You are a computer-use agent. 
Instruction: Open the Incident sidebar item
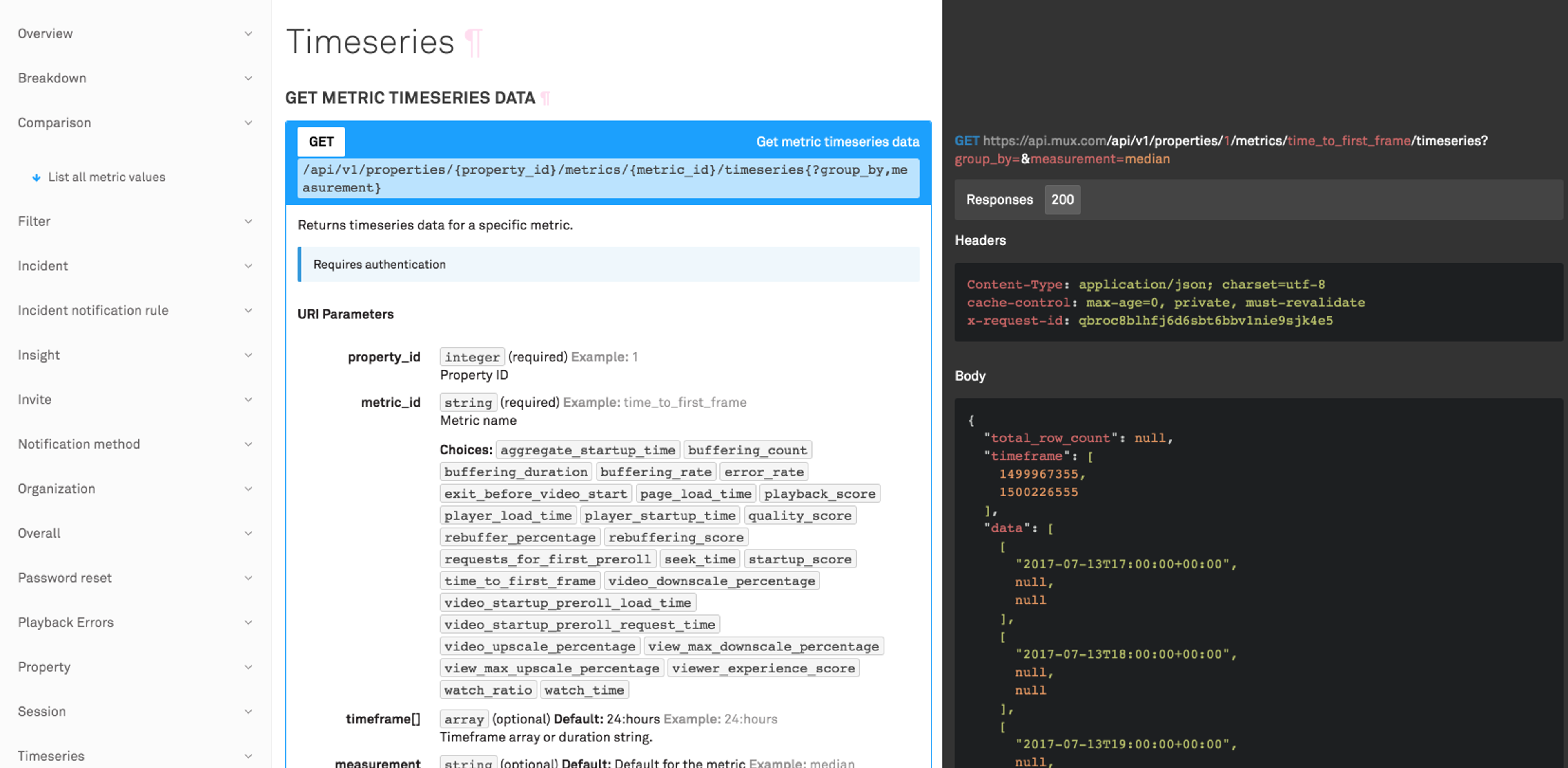42,265
